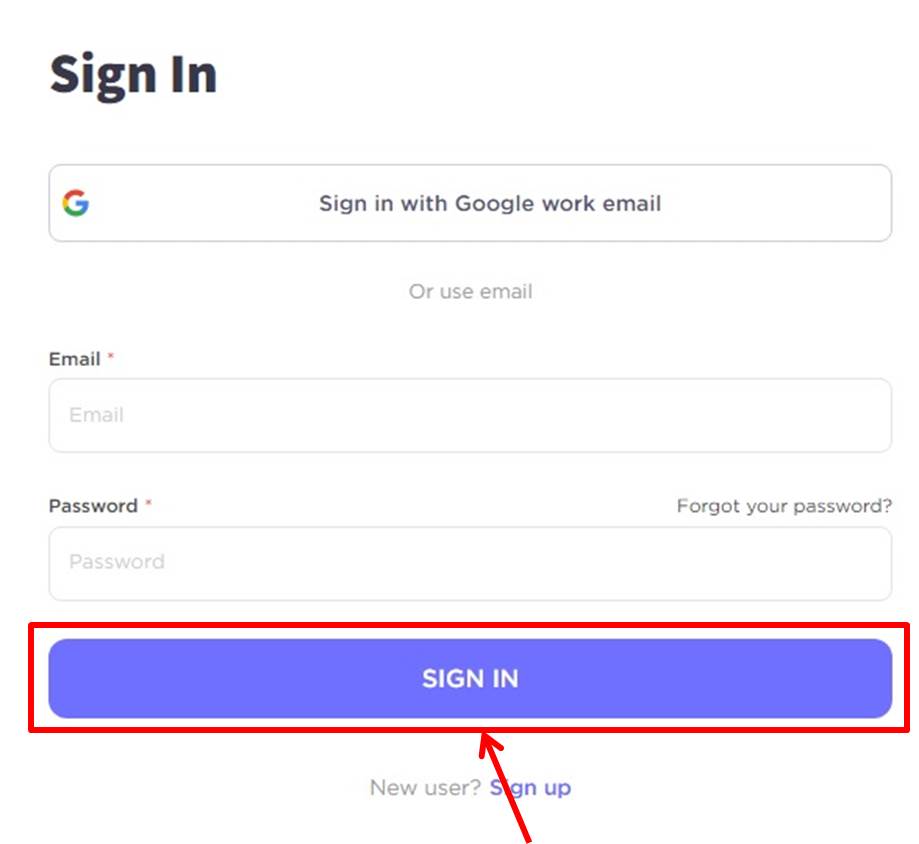Click the red asterisk beside Email label
This screenshot has width=919, height=844.
point(111,355)
